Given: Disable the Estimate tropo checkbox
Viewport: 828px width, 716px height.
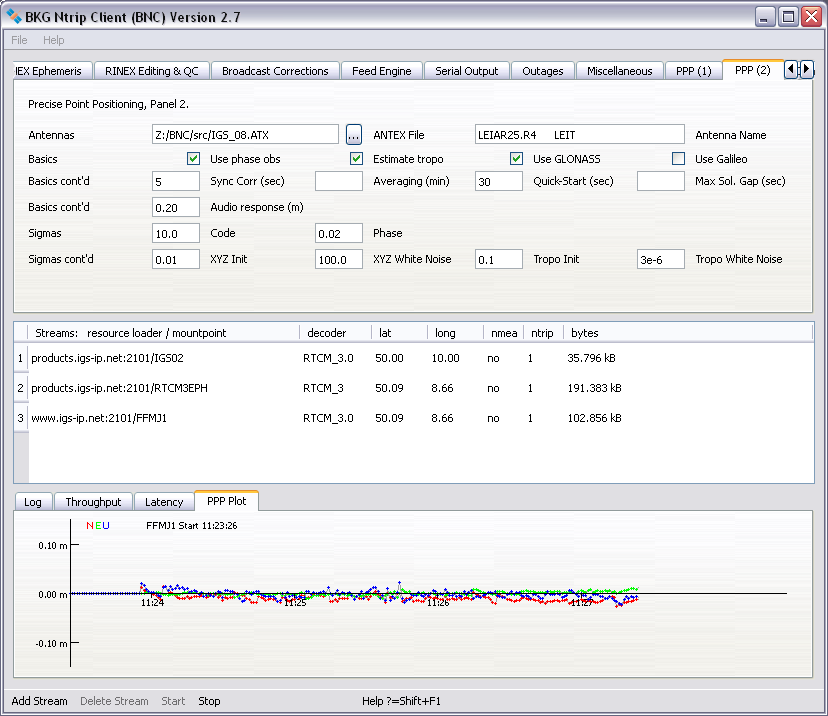Looking at the screenshot, I should pyautogui.click(x=356, y=159).
